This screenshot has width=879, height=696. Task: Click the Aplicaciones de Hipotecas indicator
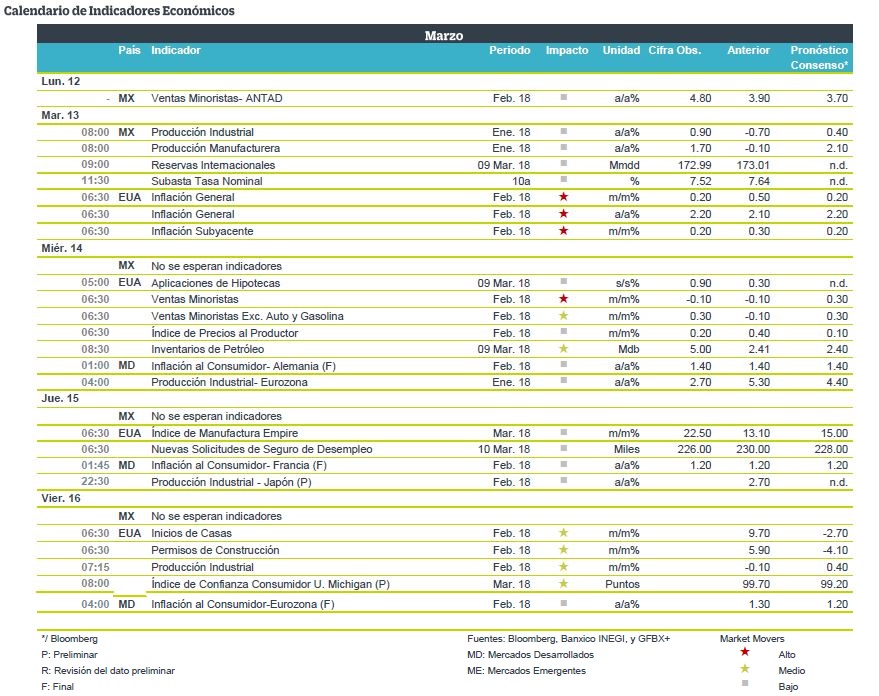[215, 283]
